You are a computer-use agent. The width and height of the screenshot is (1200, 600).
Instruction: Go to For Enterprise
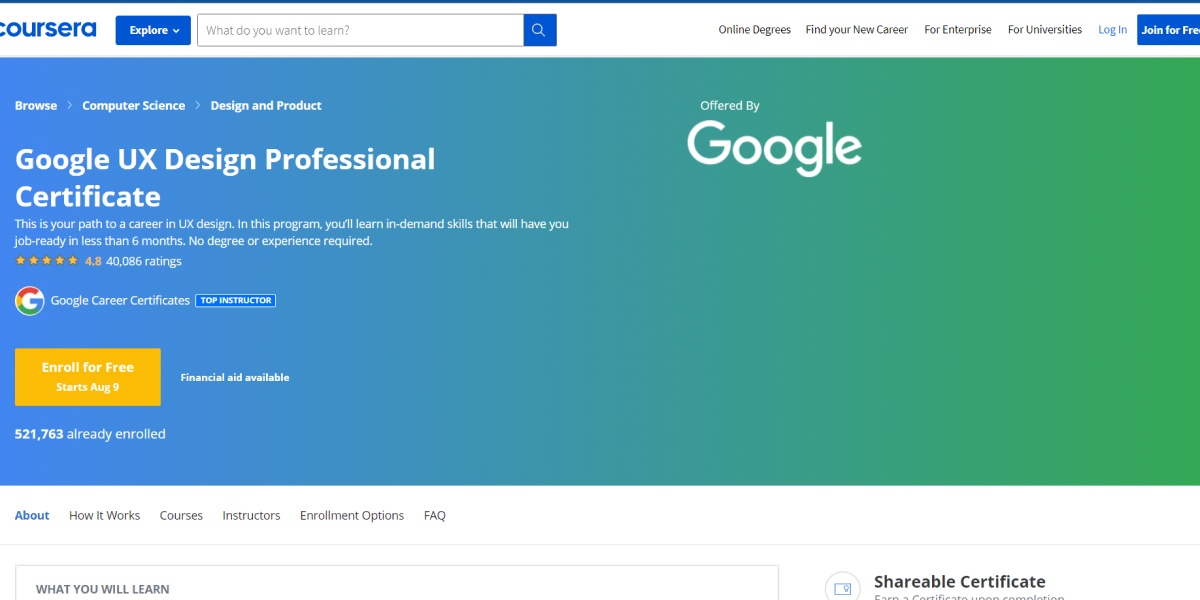pos(958,30)
